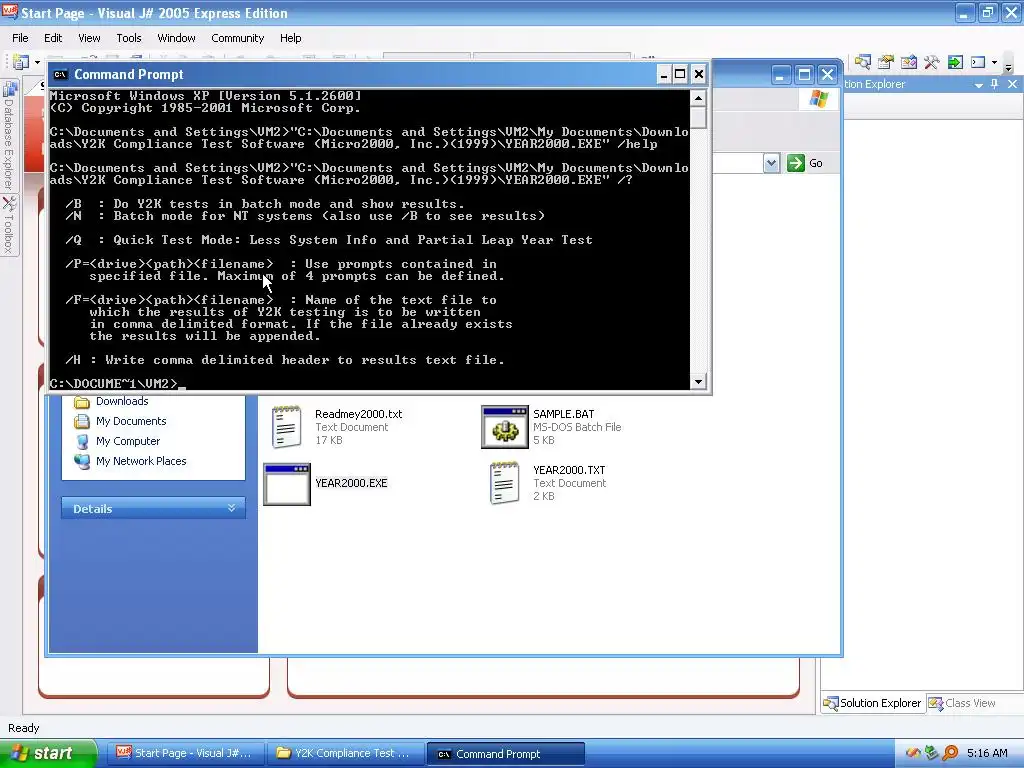Open the My Documents link in the Explorer sidebar
The width and height of the screenshot is (1024, 768).
131,421
